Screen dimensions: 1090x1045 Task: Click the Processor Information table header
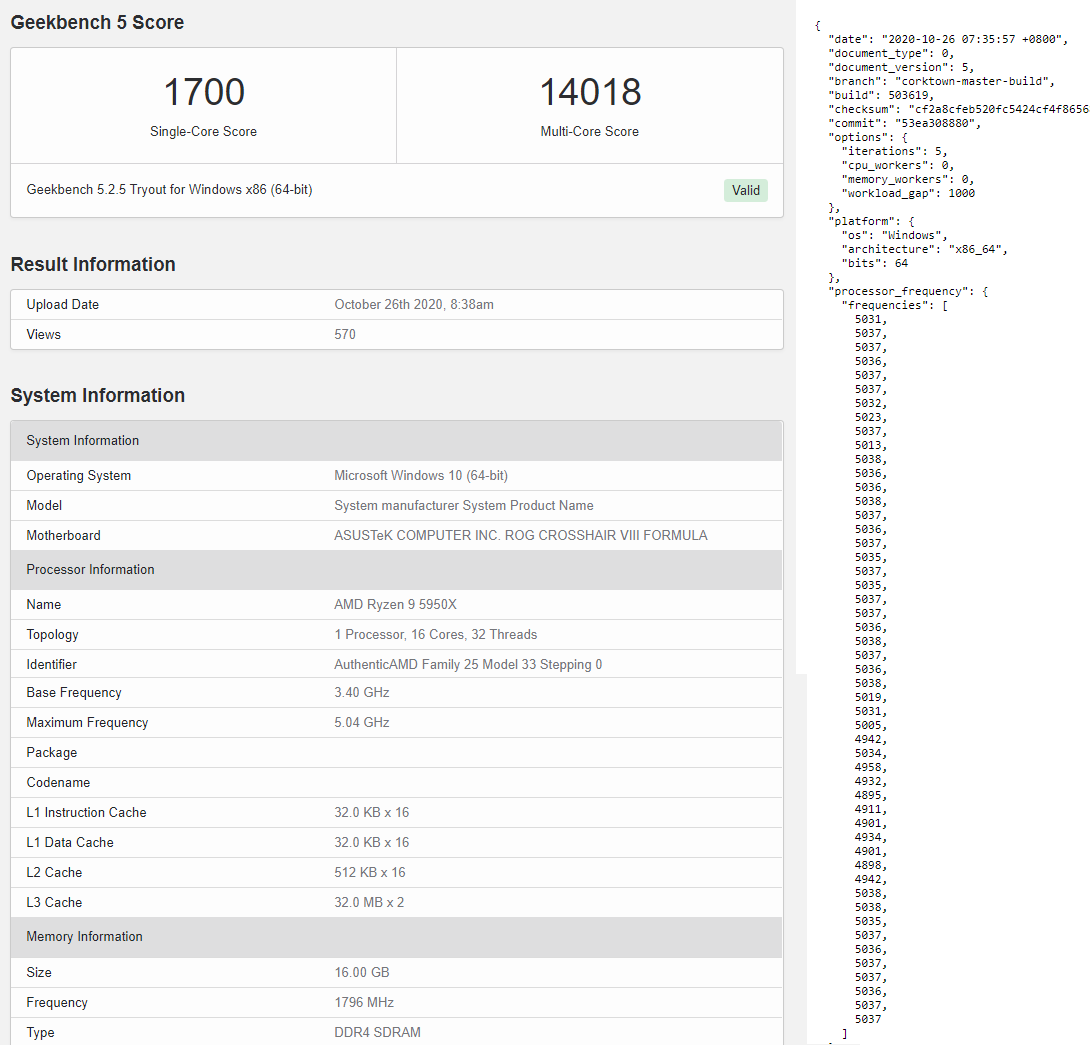(x=396, y=569)
